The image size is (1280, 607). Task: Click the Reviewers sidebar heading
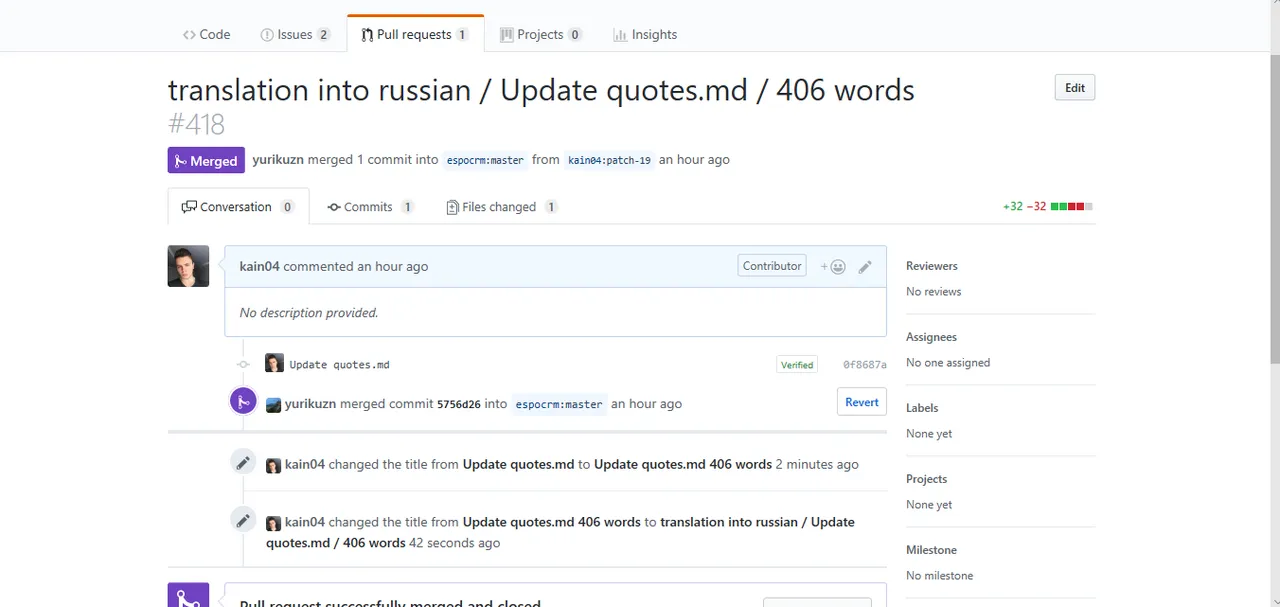[x=932, y=266]
